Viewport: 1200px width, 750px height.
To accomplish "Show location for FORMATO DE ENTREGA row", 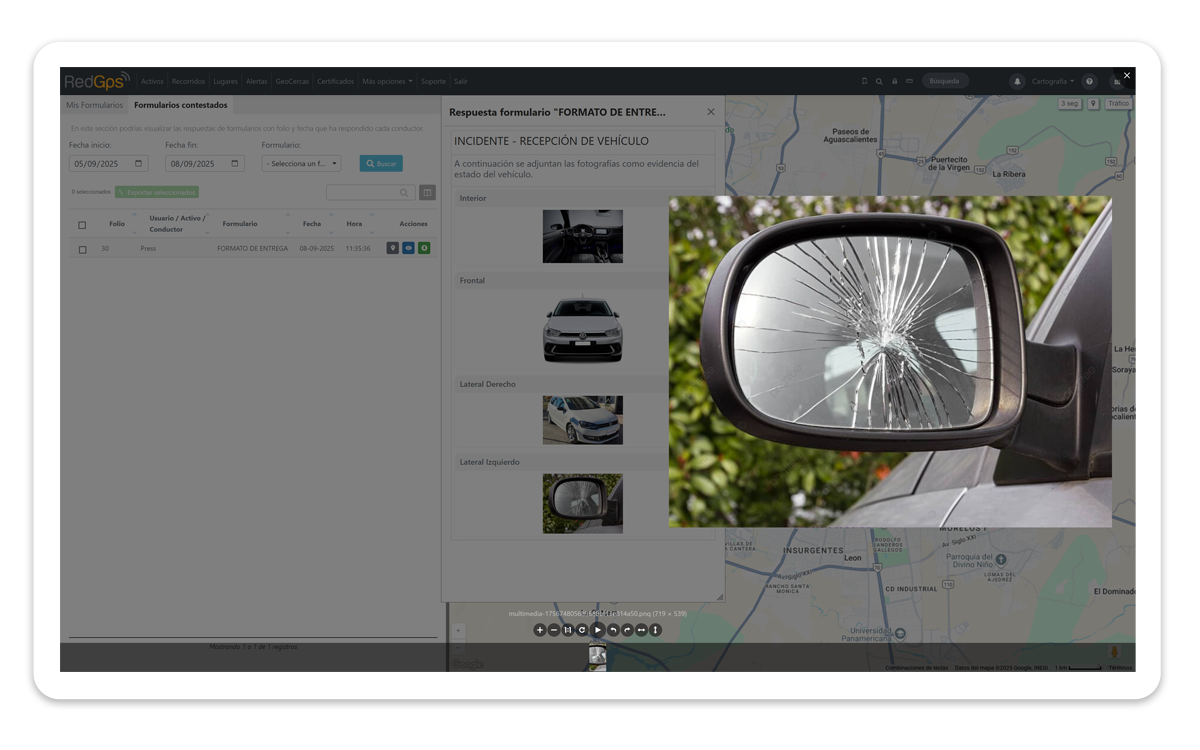I will [393, 248].
